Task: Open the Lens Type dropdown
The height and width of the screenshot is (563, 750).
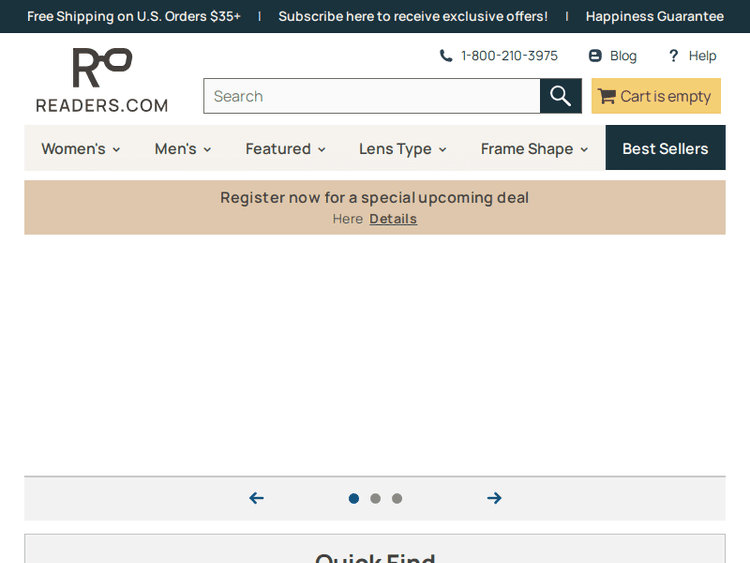Action: [403, 149]
